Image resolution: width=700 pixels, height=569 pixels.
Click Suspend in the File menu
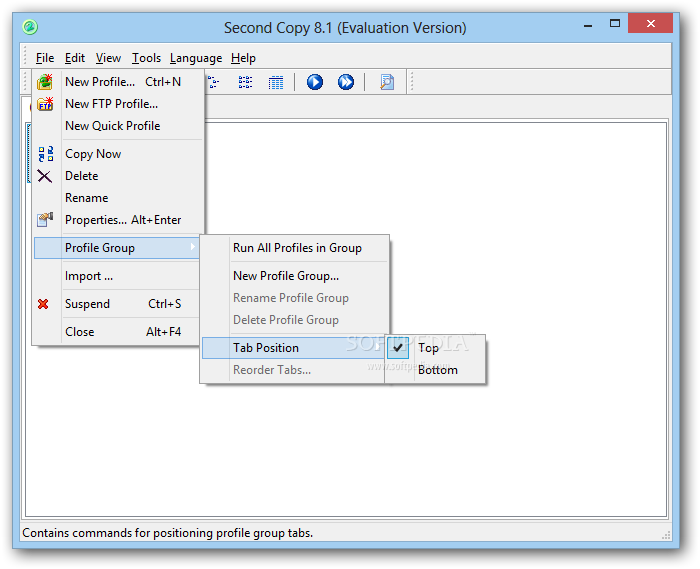tap(117, 304)
